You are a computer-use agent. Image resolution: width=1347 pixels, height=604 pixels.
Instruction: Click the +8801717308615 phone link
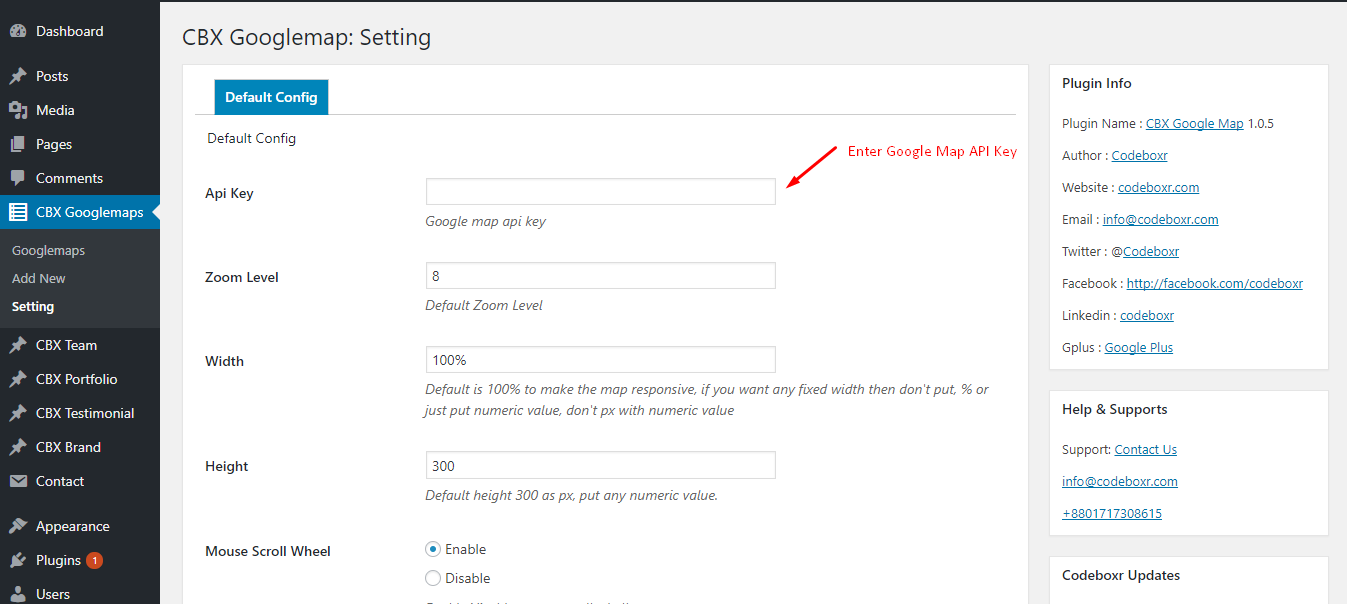point(1112,513)
